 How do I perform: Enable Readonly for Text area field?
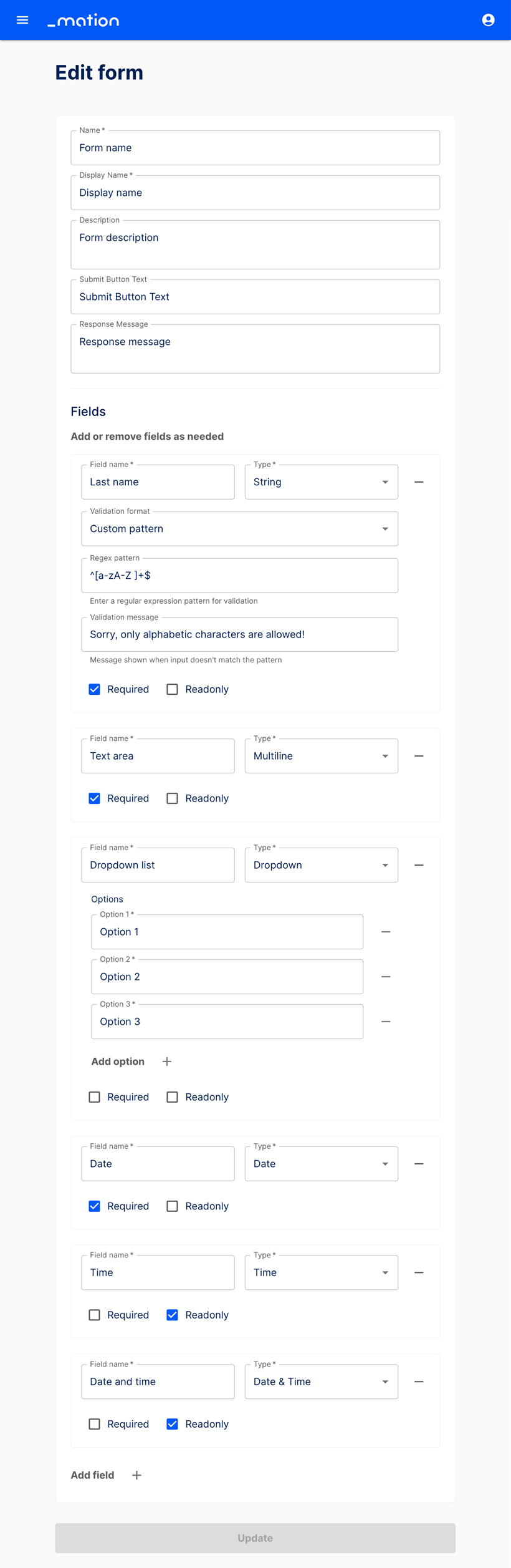tap(172, 798)
